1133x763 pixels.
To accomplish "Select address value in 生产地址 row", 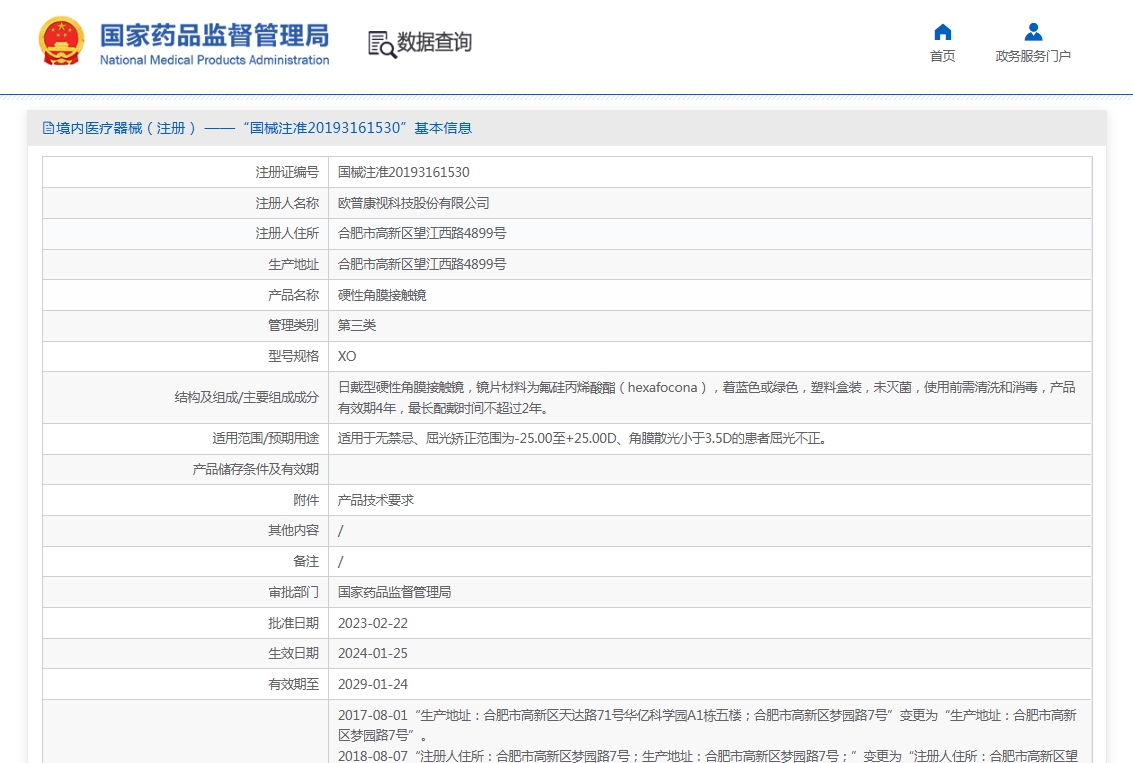I will point(422,264).
